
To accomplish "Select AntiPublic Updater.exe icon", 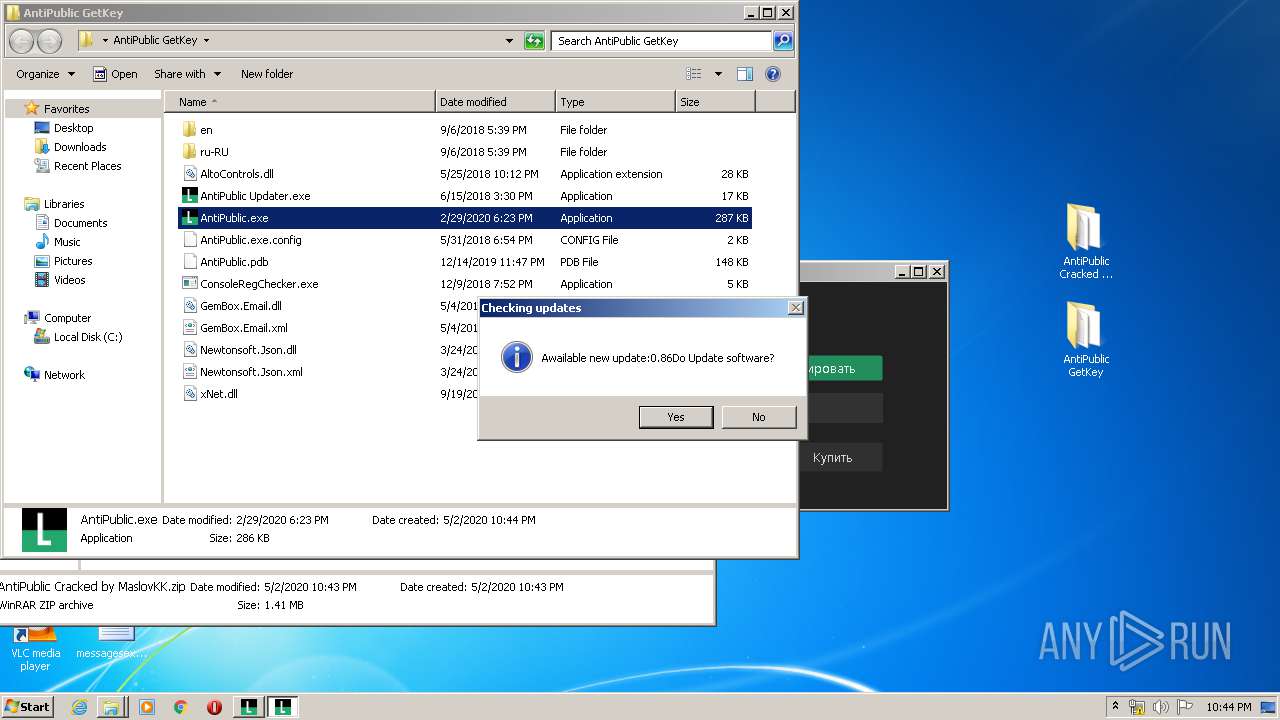I will tap(190, 196).
